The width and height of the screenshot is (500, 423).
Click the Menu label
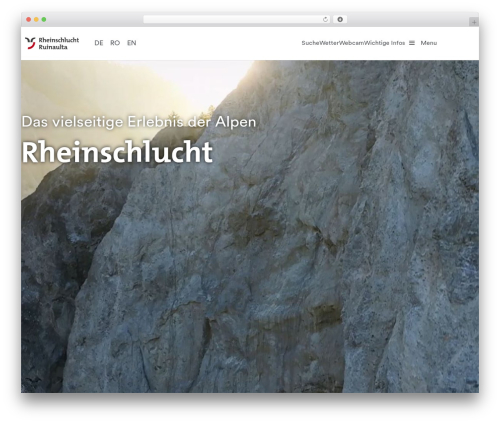click(429, 43)
